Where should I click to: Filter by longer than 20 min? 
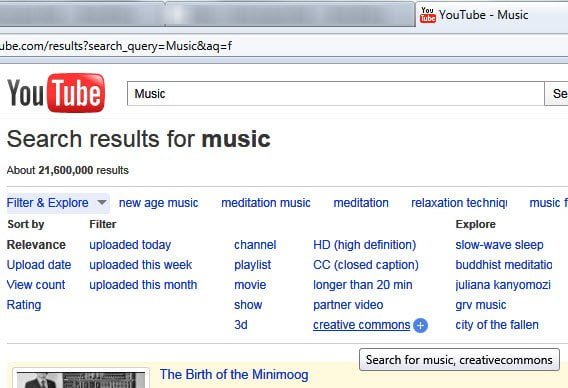click(x=363, y=285)
